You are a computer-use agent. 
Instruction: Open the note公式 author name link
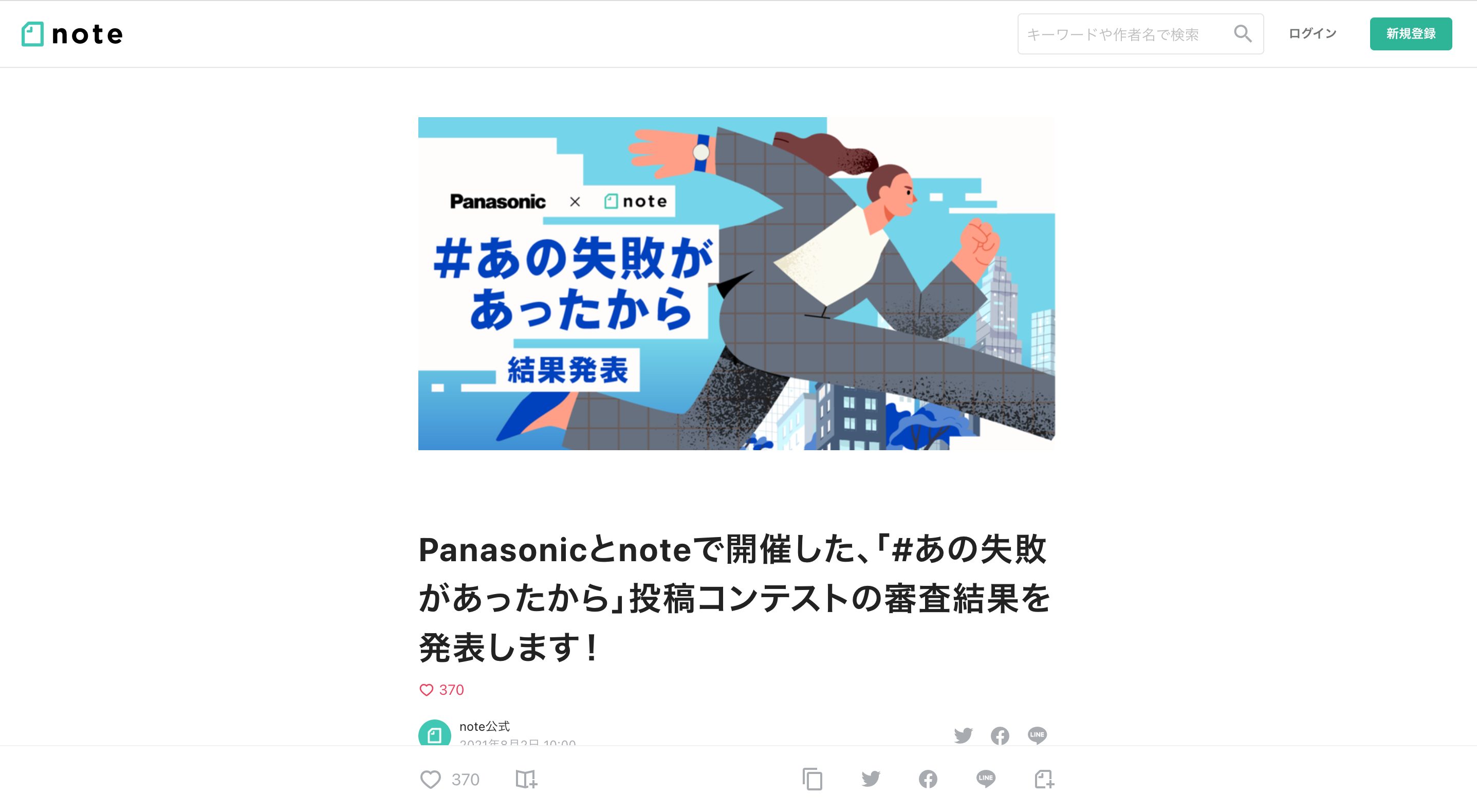tap(485, 727)
